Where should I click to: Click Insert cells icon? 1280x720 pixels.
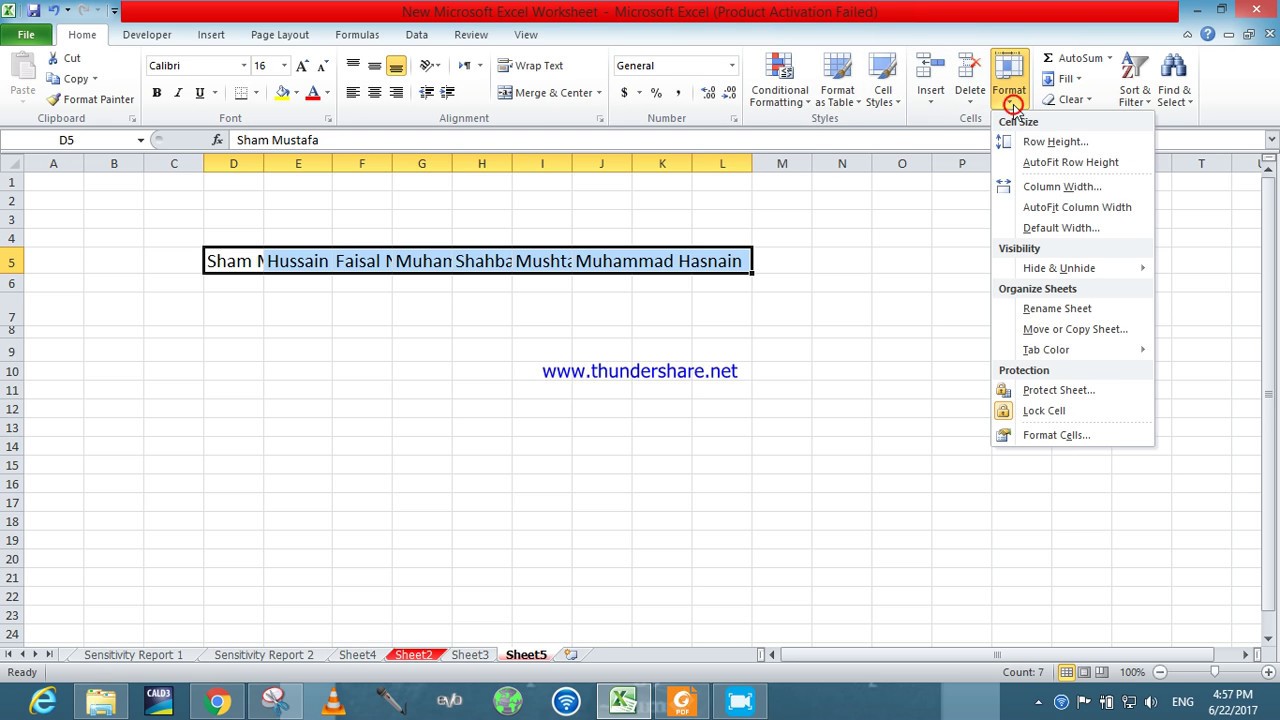(930, 67)
